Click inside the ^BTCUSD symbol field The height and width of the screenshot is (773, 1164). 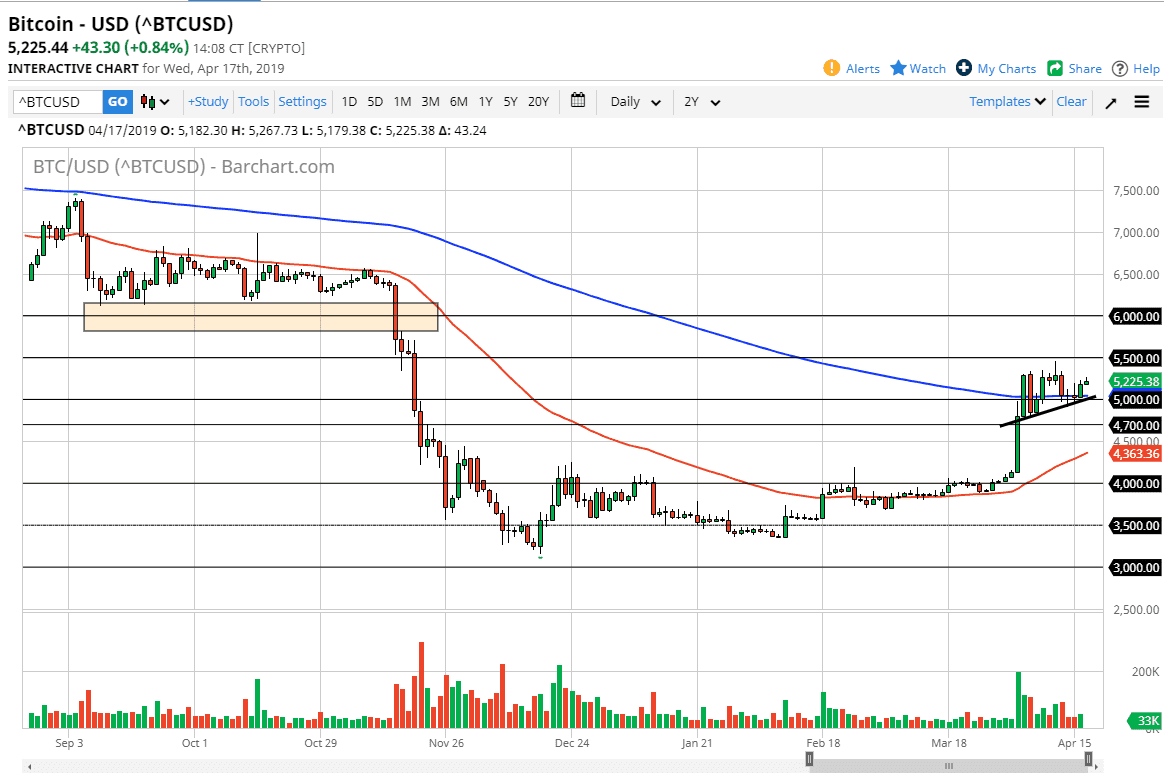pos(55,101)
